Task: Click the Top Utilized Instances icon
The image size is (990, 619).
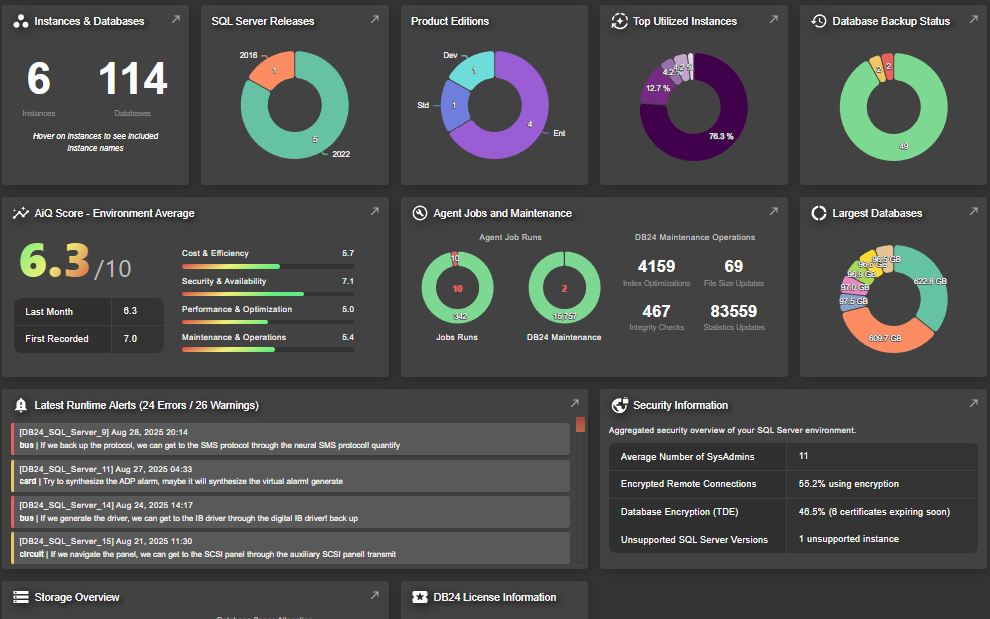Action: point(619,21)
